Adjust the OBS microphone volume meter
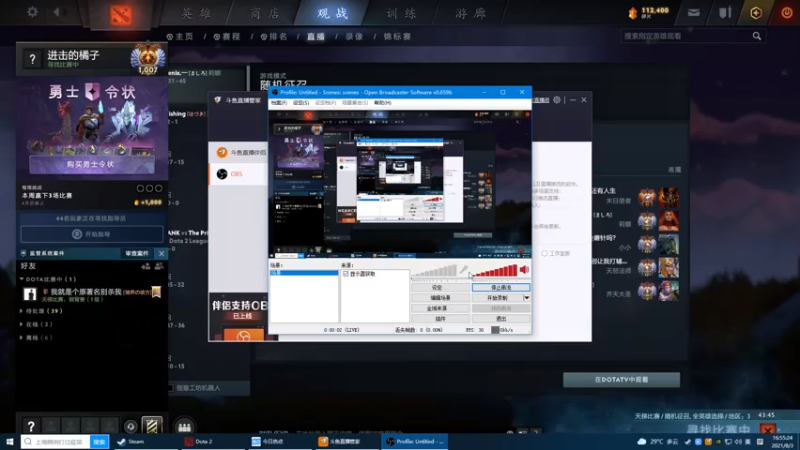Screen dimensions: 800x450 [434, 271]
